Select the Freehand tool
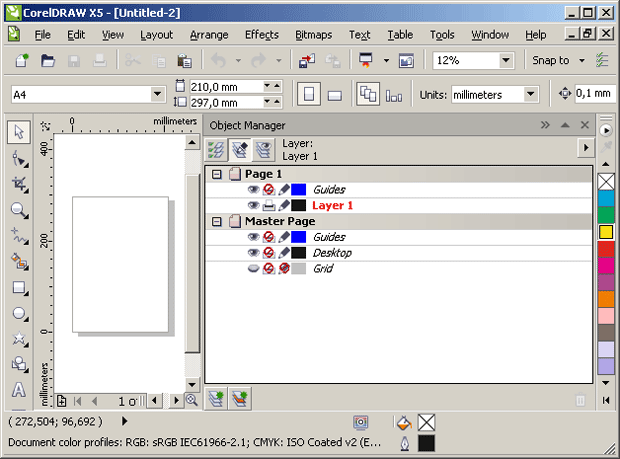620x459 pixels. click(x=19, y=236)
